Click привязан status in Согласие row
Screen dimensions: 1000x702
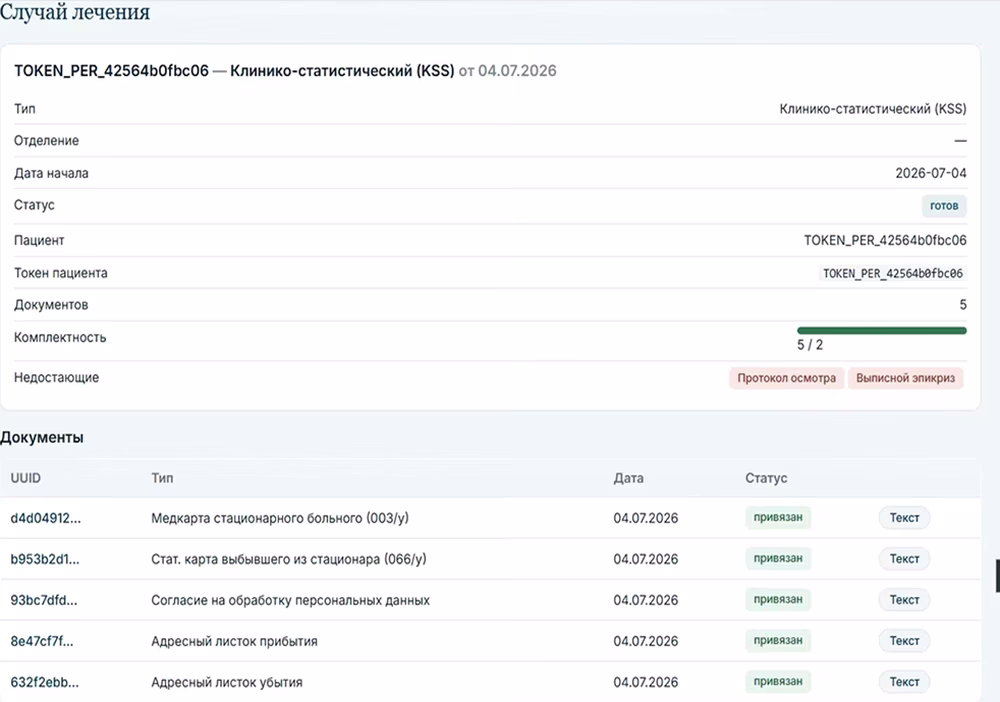(778, 599)
